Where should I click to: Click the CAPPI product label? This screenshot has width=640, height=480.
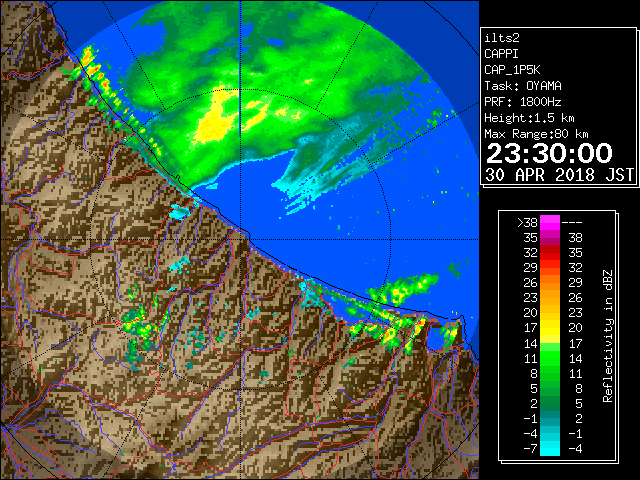tap(501, 54)
